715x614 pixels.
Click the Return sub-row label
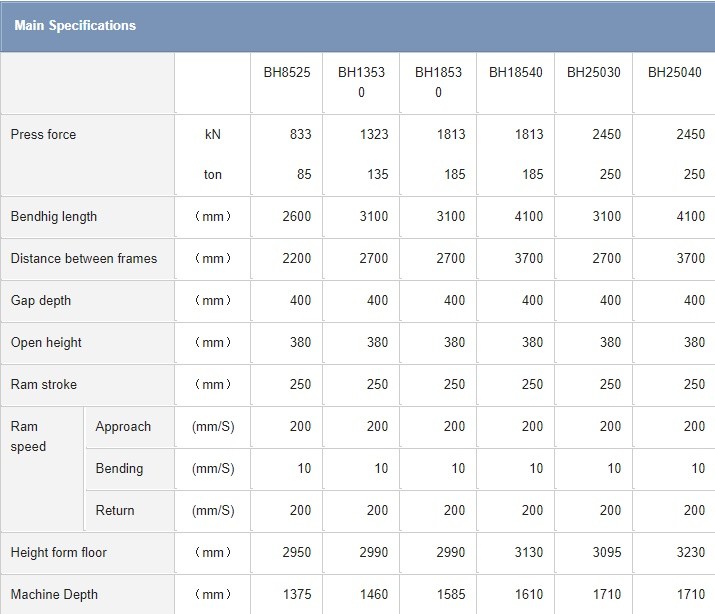click(115, 511)
